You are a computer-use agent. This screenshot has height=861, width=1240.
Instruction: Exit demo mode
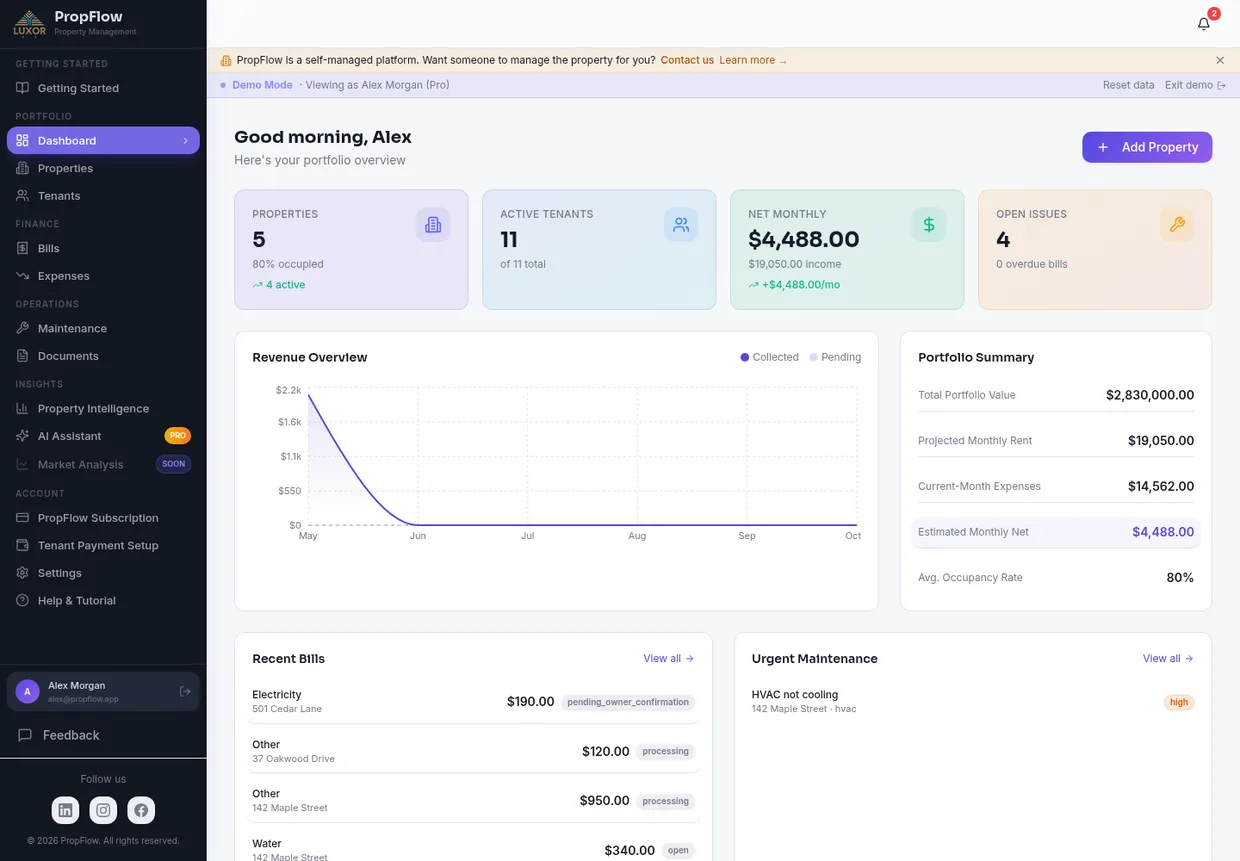1195,85
